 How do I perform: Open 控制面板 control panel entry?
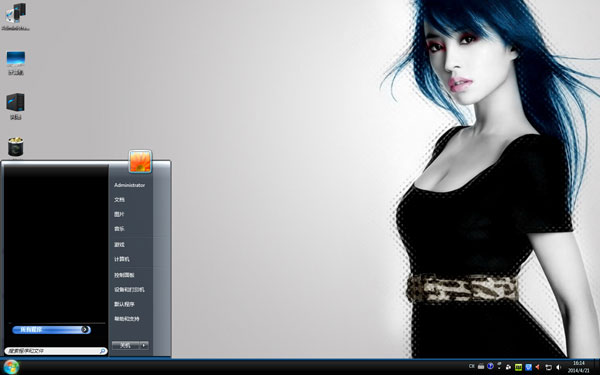[124, 275]
